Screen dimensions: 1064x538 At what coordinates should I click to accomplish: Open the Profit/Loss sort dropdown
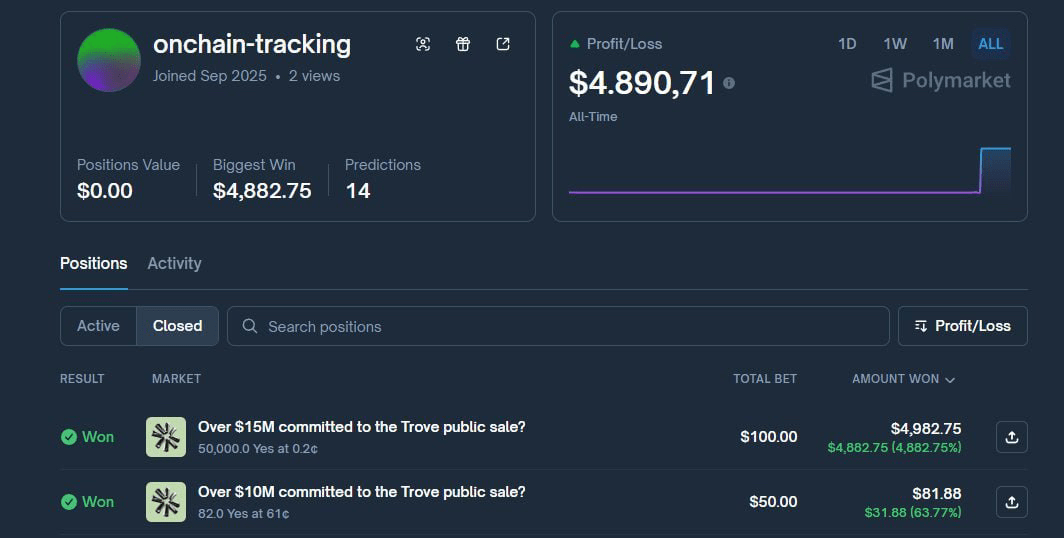pos(962,326)
